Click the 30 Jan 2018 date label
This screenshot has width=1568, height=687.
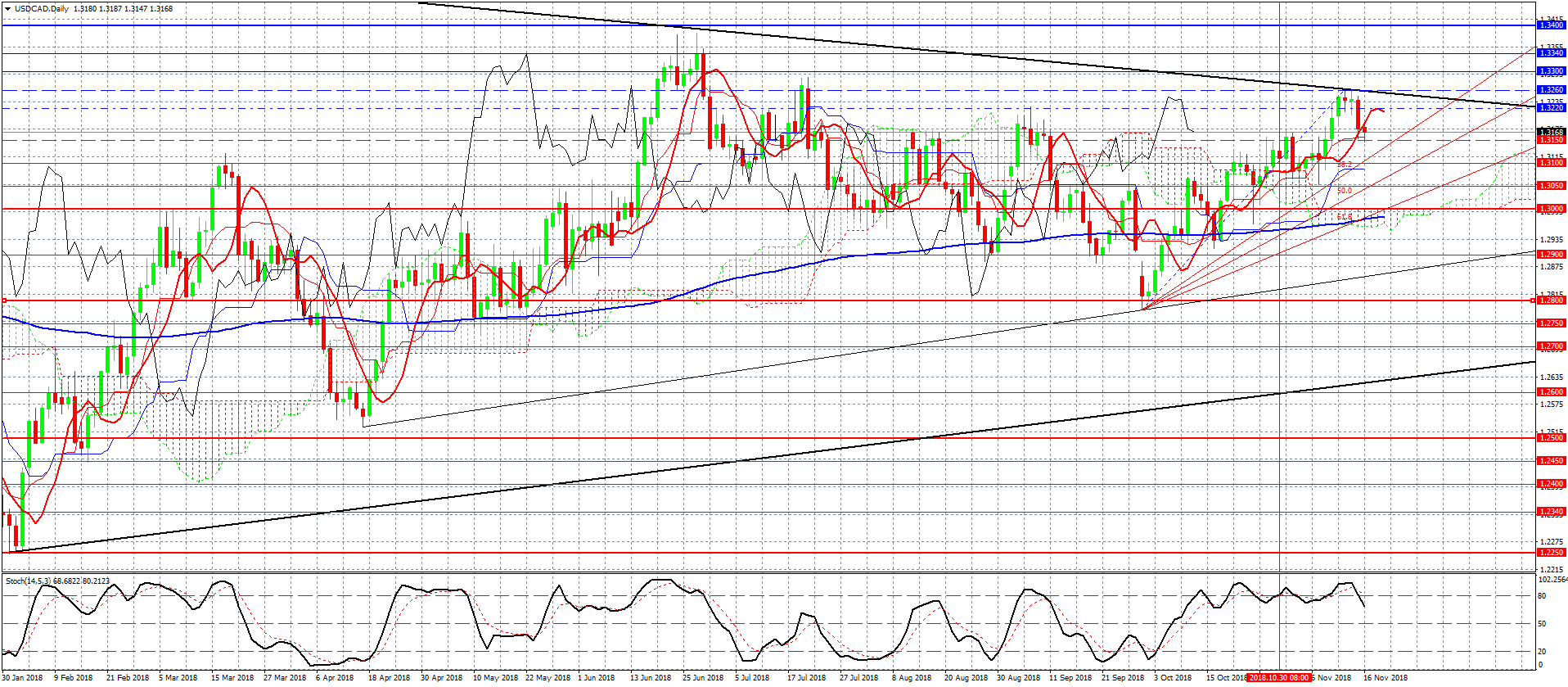(x=22, y=678)
